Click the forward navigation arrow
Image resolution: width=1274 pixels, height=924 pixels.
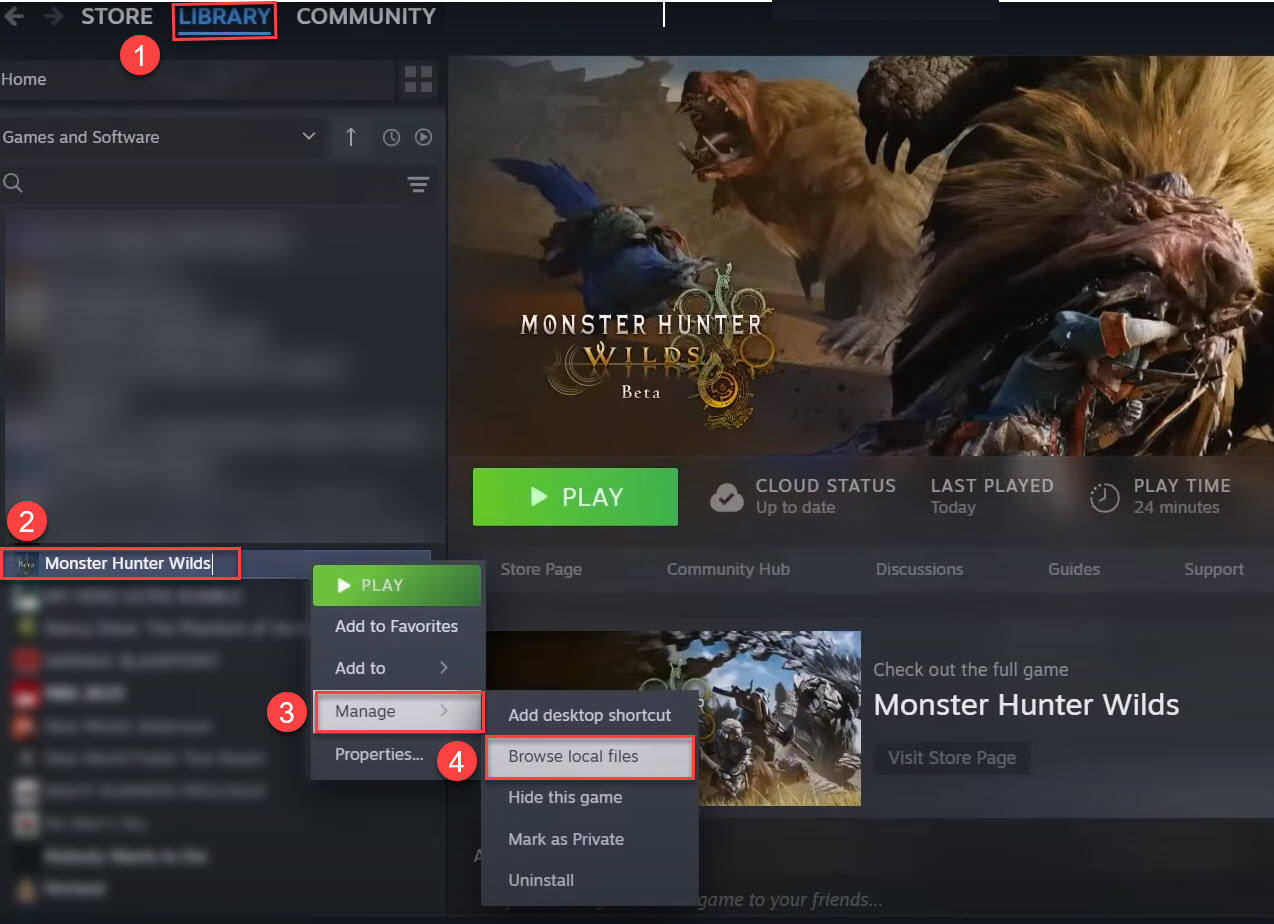(53, 17)
